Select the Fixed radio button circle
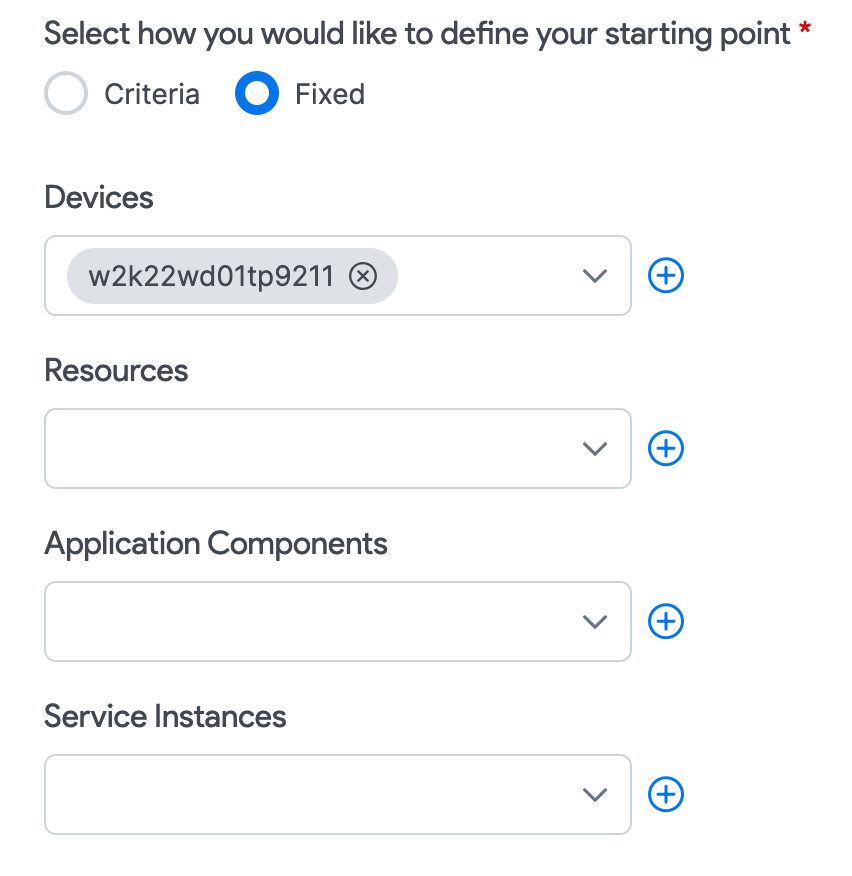This screenshot has height=876, width=852. [x=257, y=95]
